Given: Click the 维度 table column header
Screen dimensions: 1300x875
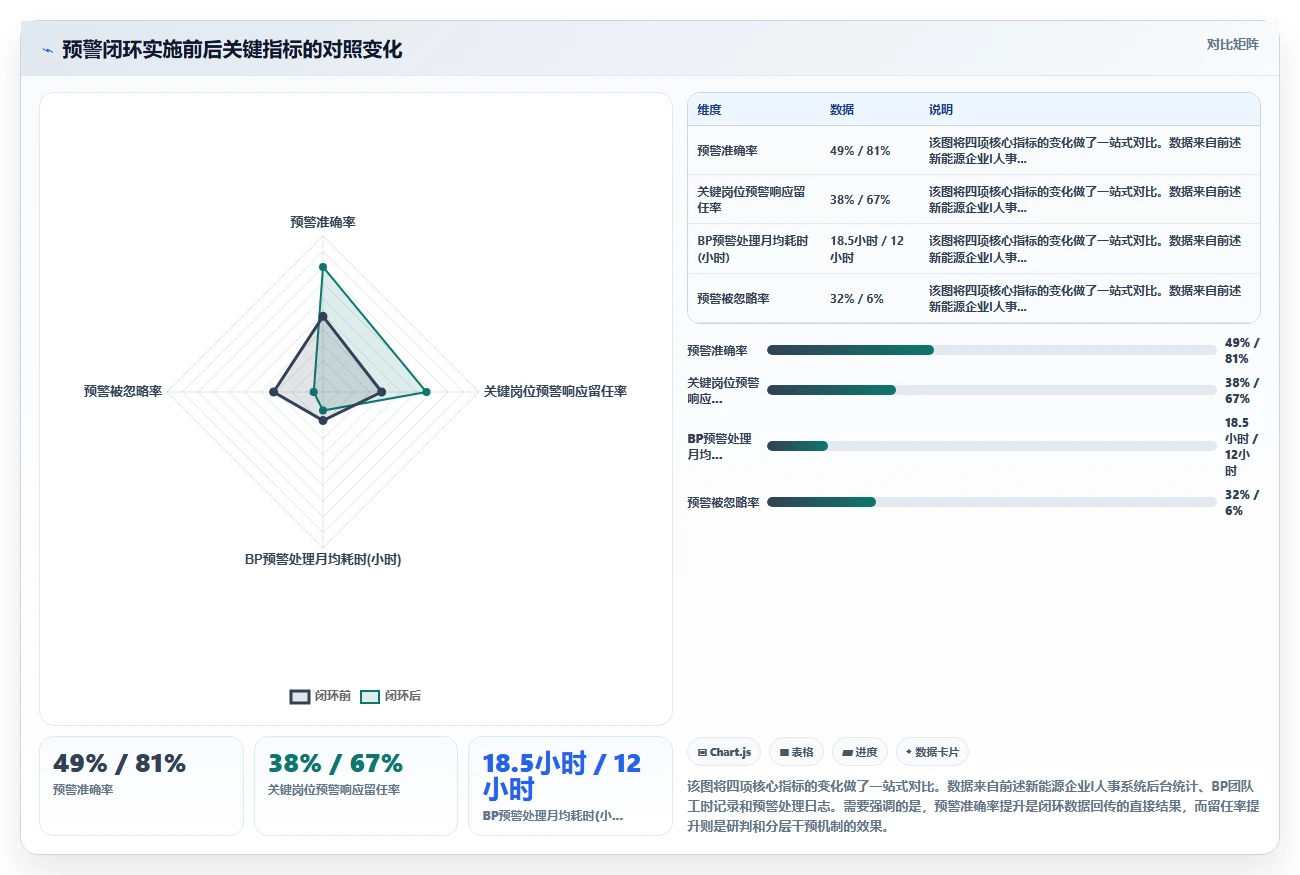Looking at the screenshot, I should pos(710,110).
